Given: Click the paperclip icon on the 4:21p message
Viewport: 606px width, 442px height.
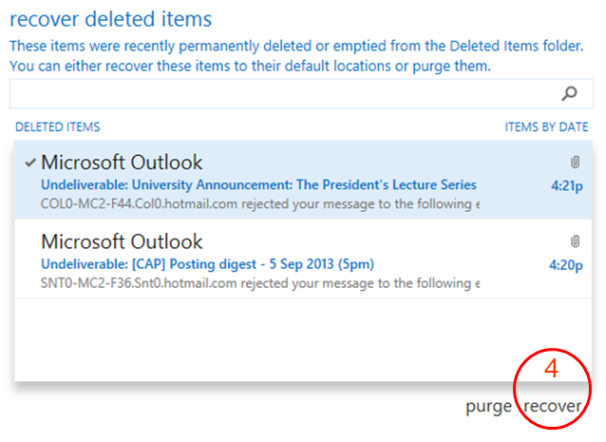Looking at the screenshot, I should (575, 161).
